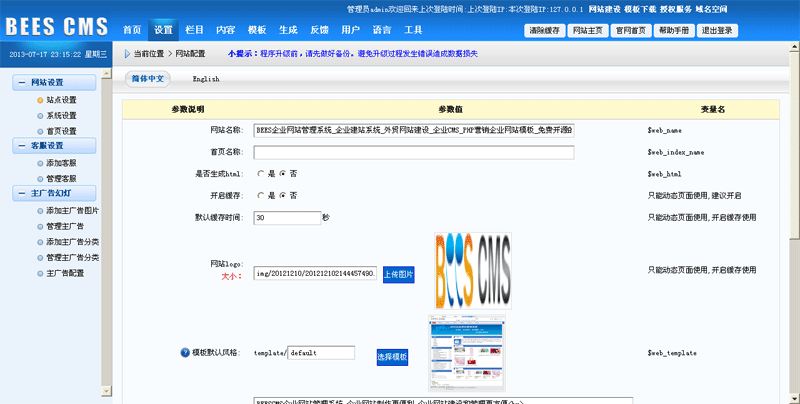Click the BEES CMS logo in header
The height and width of the screenshot is (404, 800).
pyautogui.click(x=57, y=27)
